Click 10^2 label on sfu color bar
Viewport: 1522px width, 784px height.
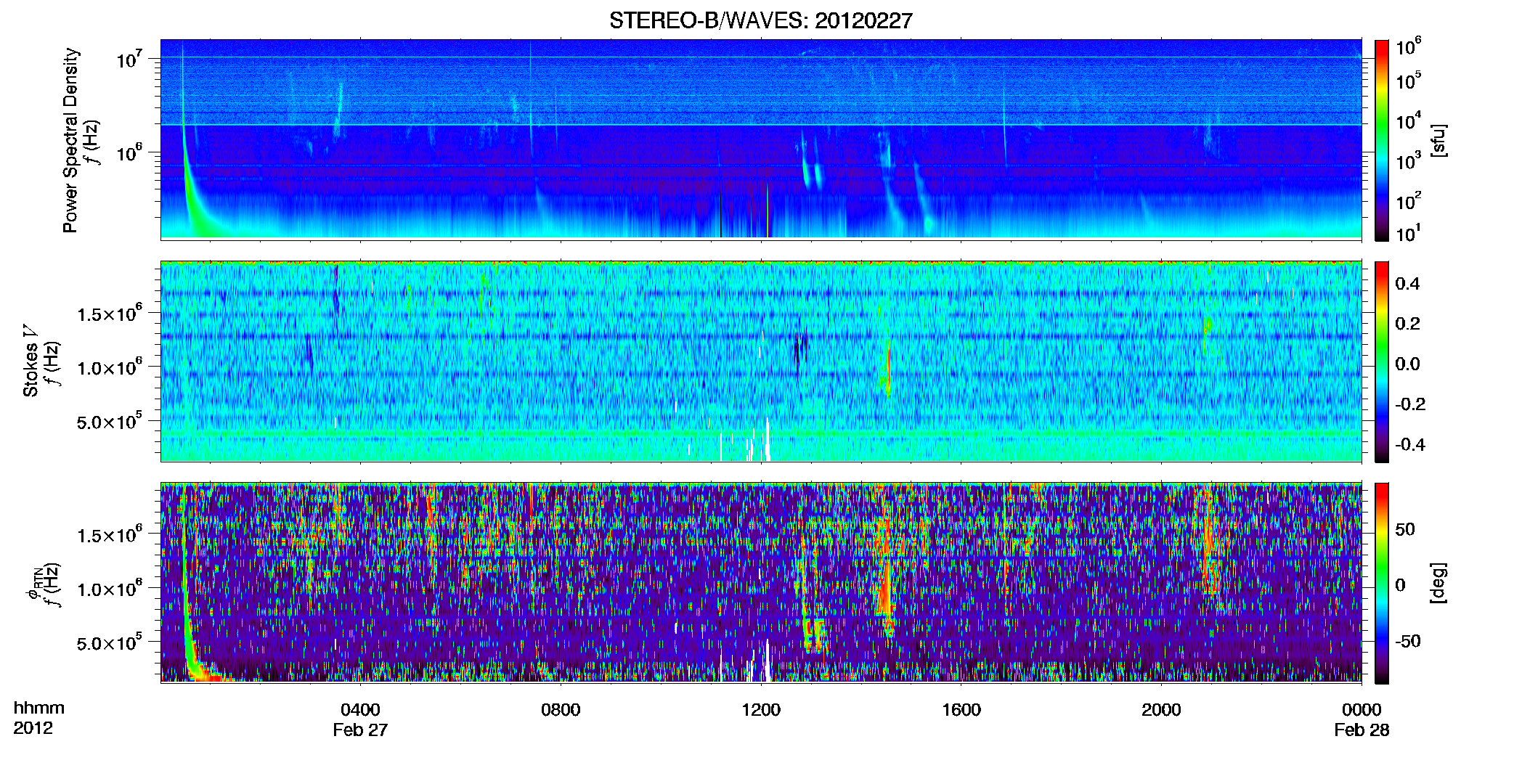coord(1408,201)
